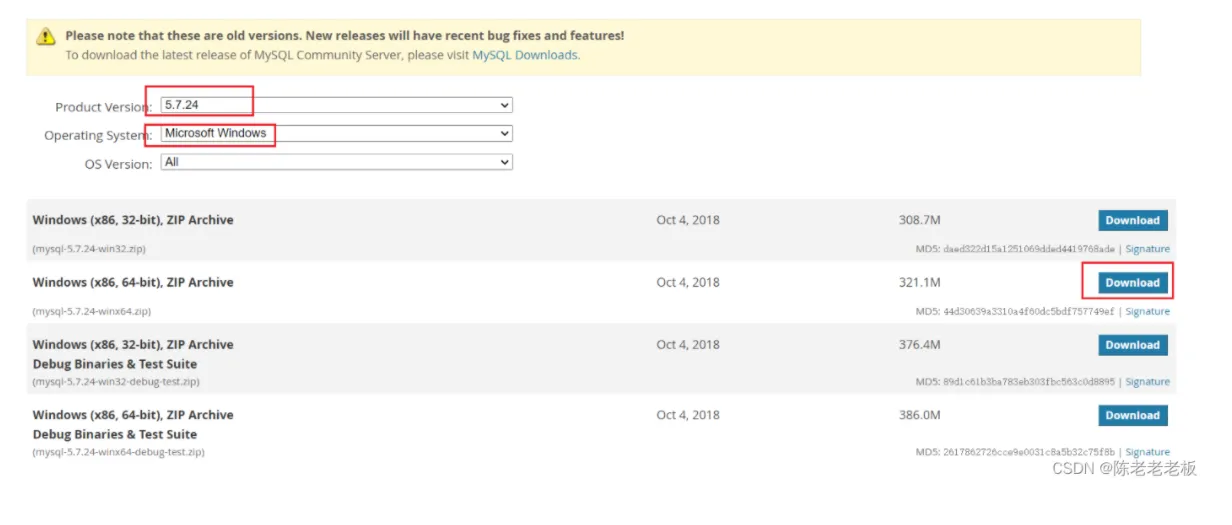Click the yellow warning triangle icon
The image size is (1232, 525).
(46, 37)
